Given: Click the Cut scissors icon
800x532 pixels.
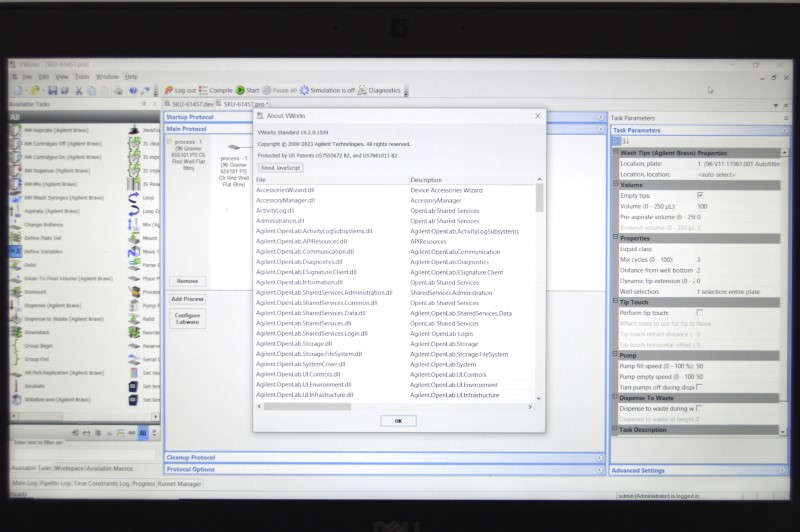Looking at the screenshot, I should 79,90.
